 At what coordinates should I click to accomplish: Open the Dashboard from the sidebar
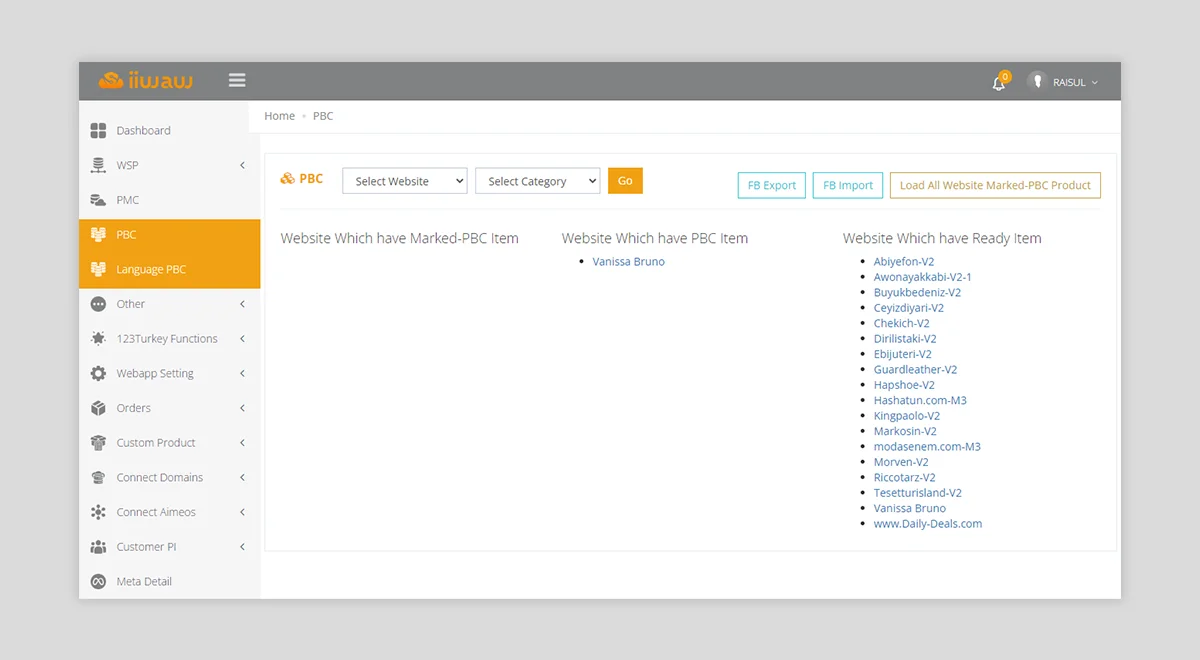(98, 130)
